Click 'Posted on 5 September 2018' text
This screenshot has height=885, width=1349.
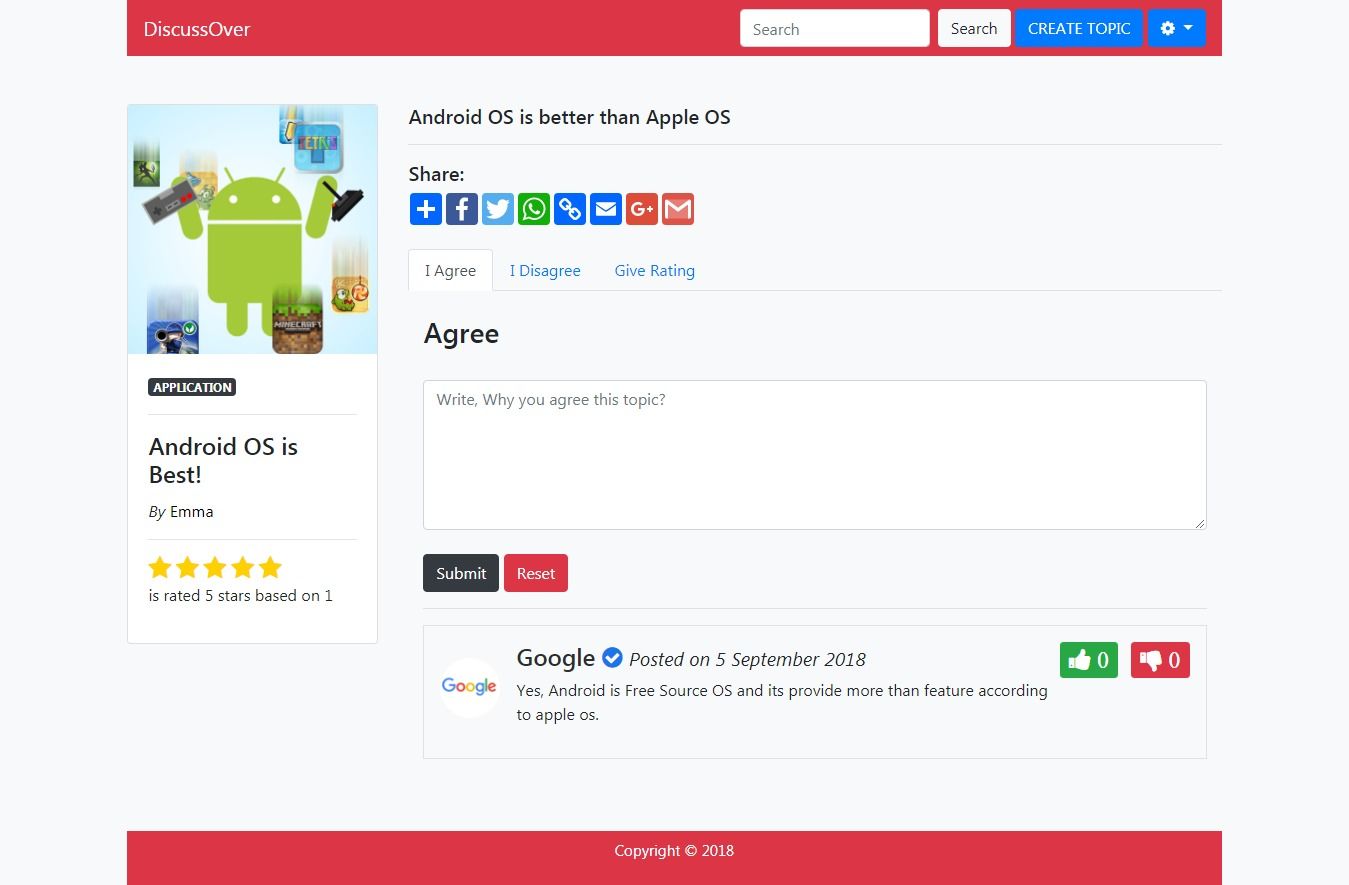pyautogui.click(x=748, y=660)
